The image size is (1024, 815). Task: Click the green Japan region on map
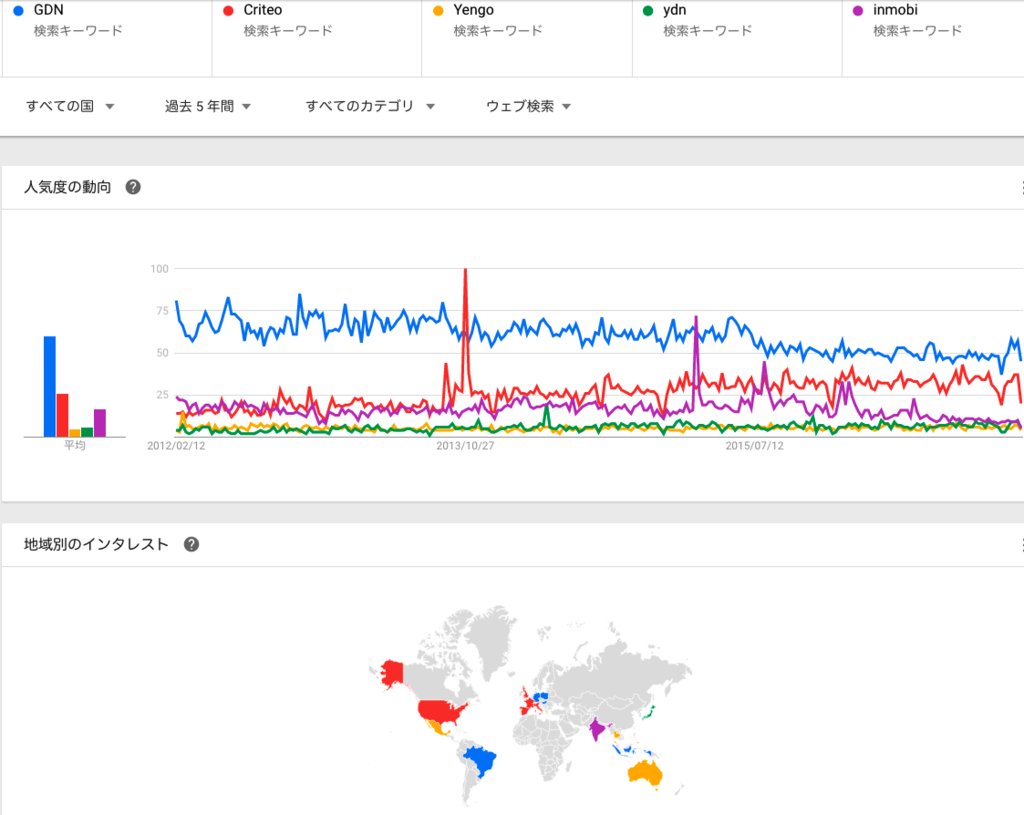click(648, 712)
